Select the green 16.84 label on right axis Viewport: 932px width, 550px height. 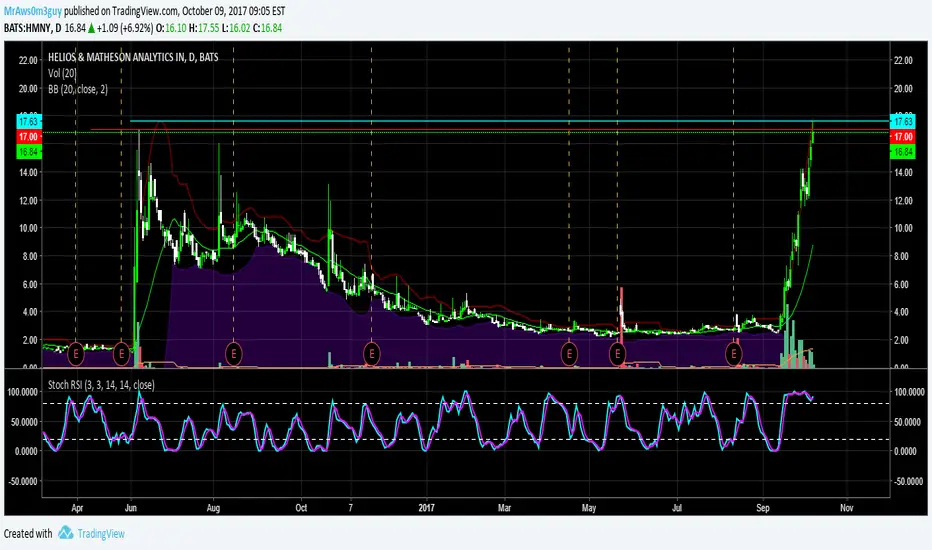point(903,152)
